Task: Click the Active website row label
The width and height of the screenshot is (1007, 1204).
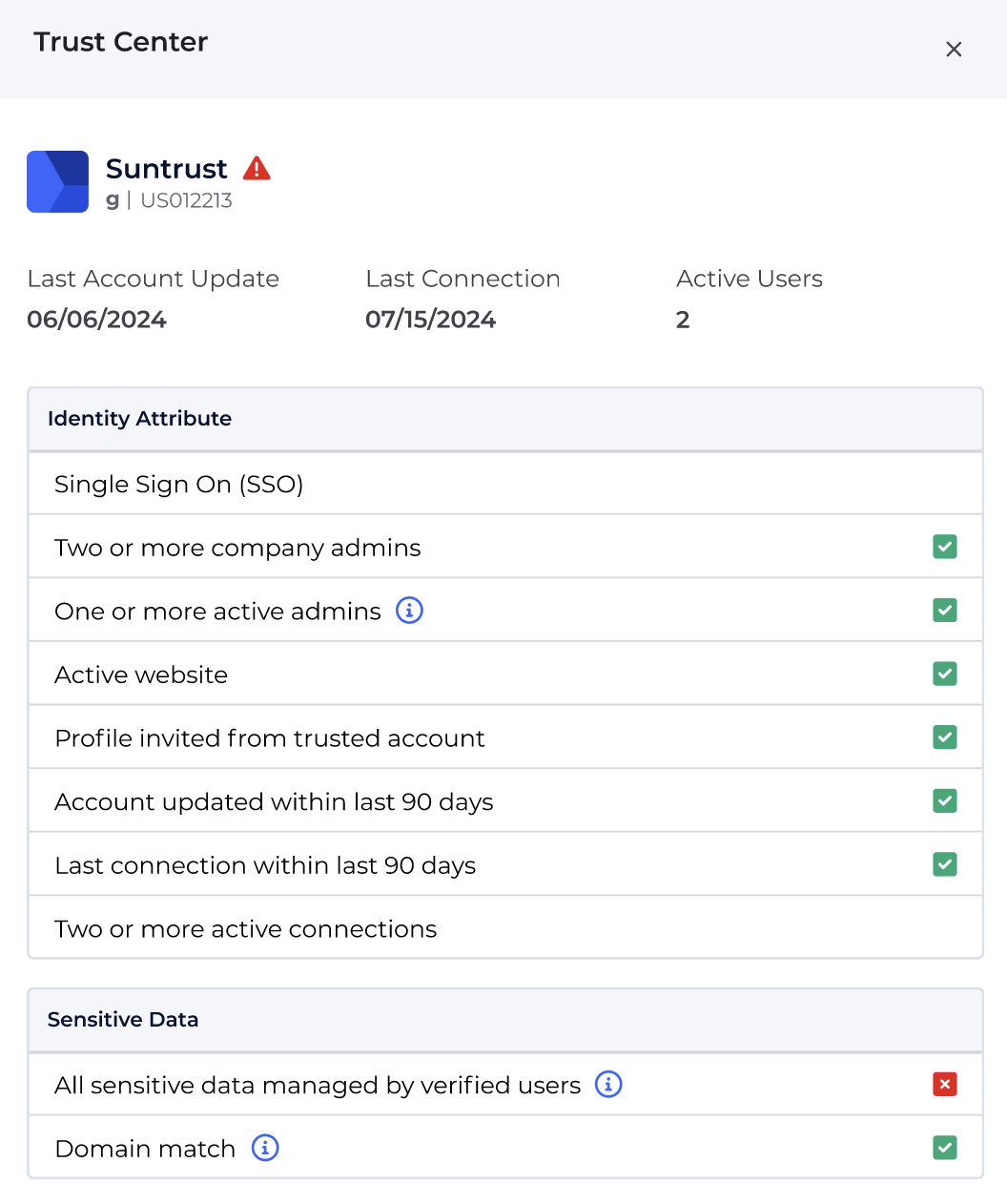Action: [x=141, y=675]
